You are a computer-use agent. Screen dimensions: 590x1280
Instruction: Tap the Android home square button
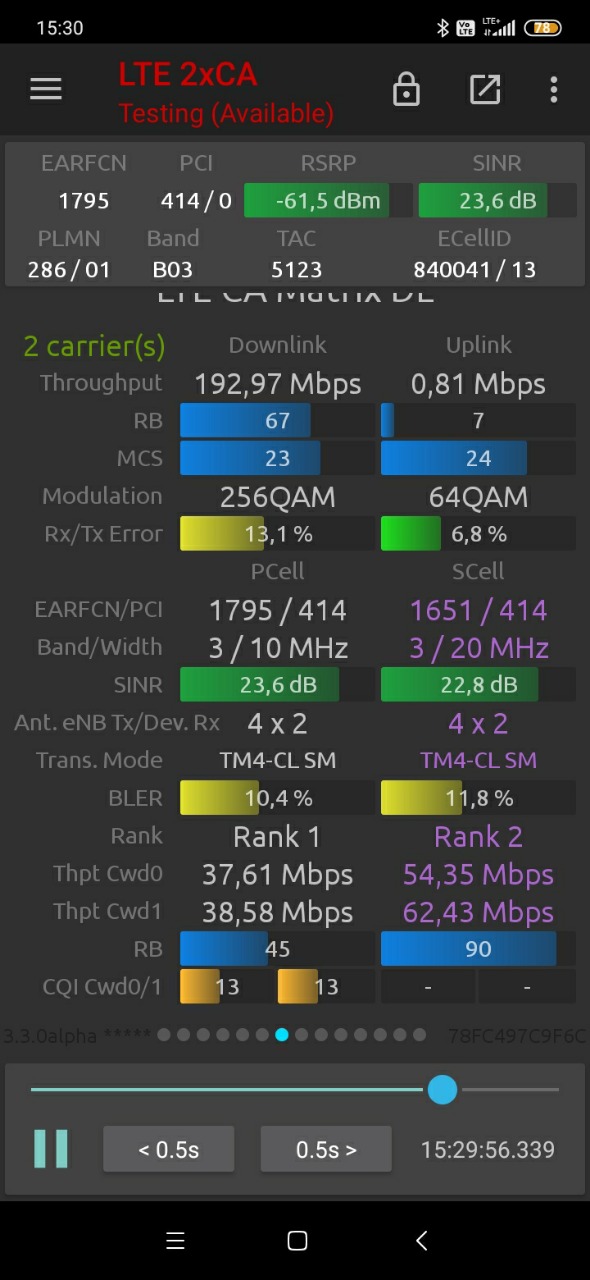(297, 1241)
